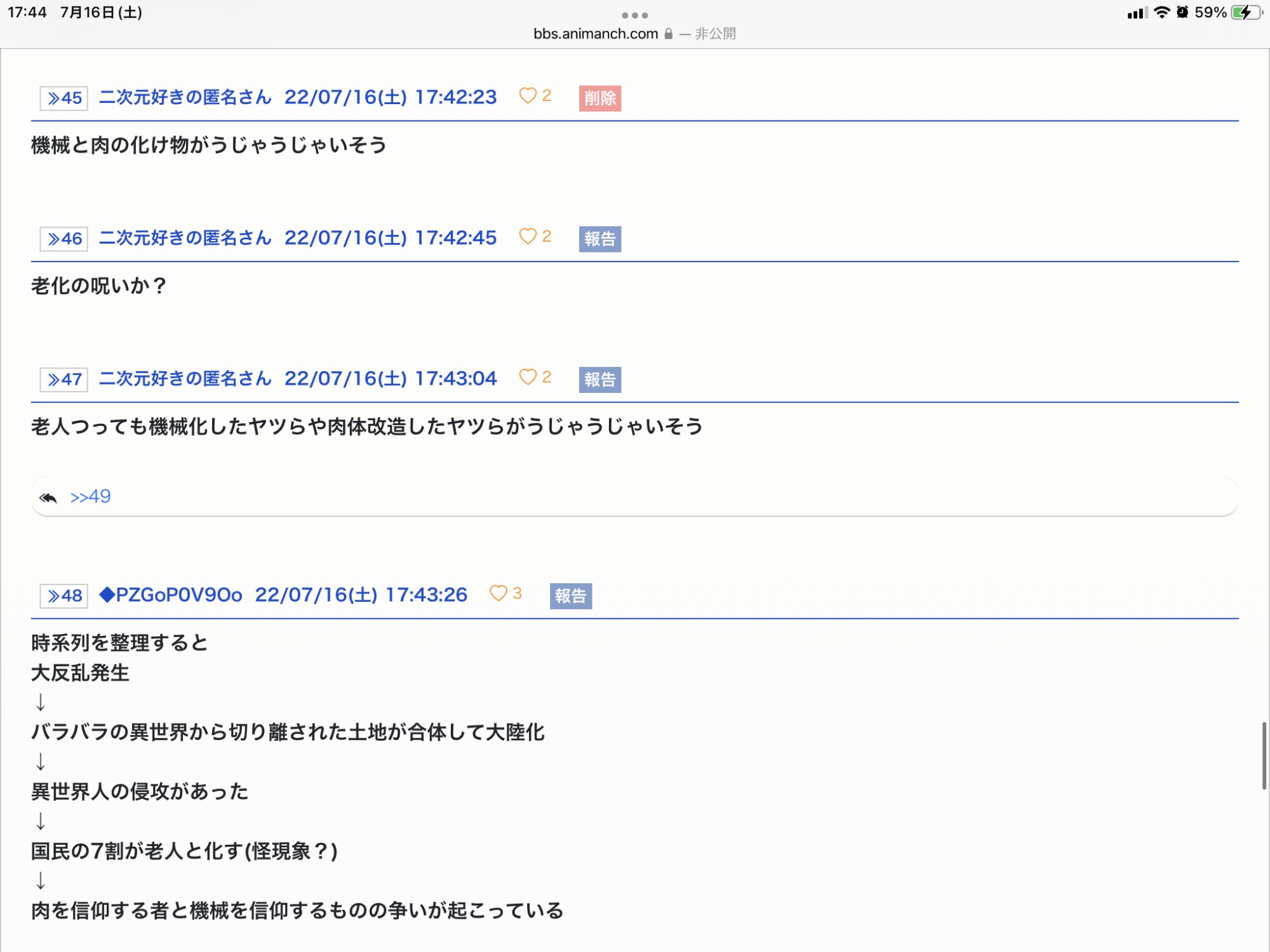Report post 46 with 報告 button

point(599,239)
